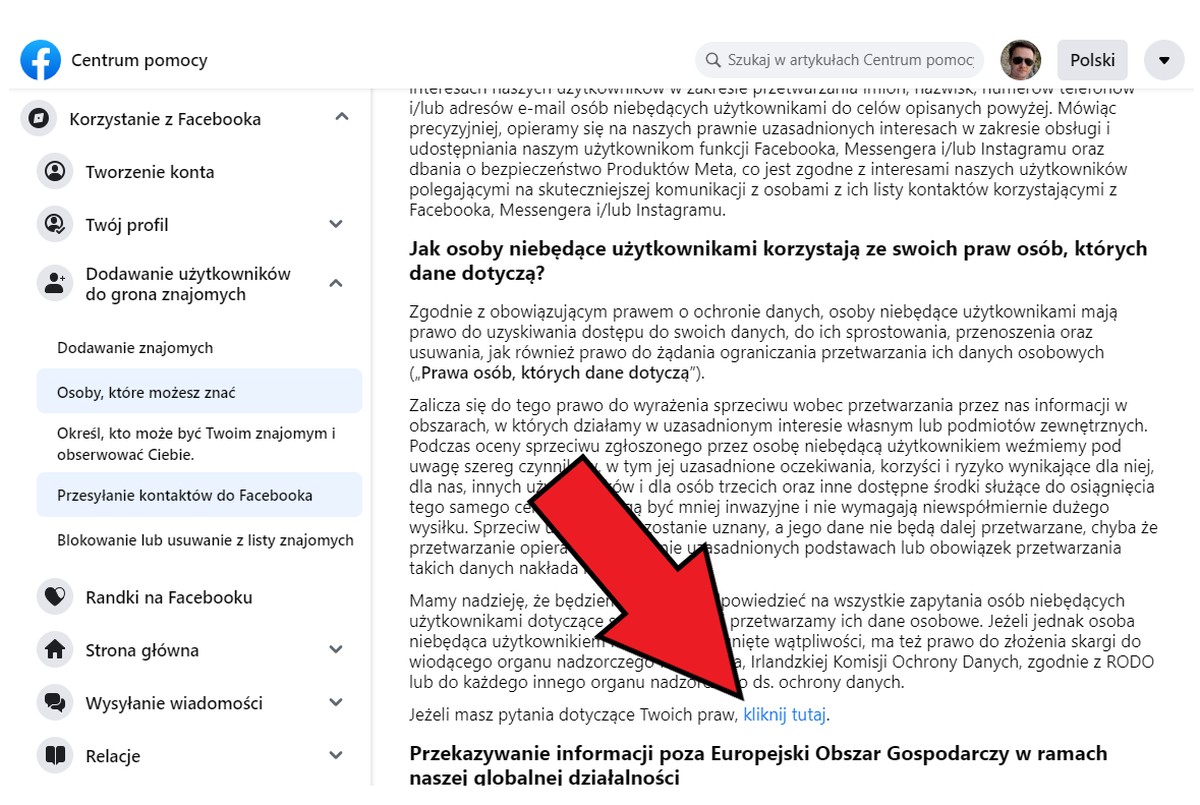The height and width of the screenshot is (805, 1200).
Task: Click the book icon for Relacje
Action: pyautogui.click(x=55, y=756)
